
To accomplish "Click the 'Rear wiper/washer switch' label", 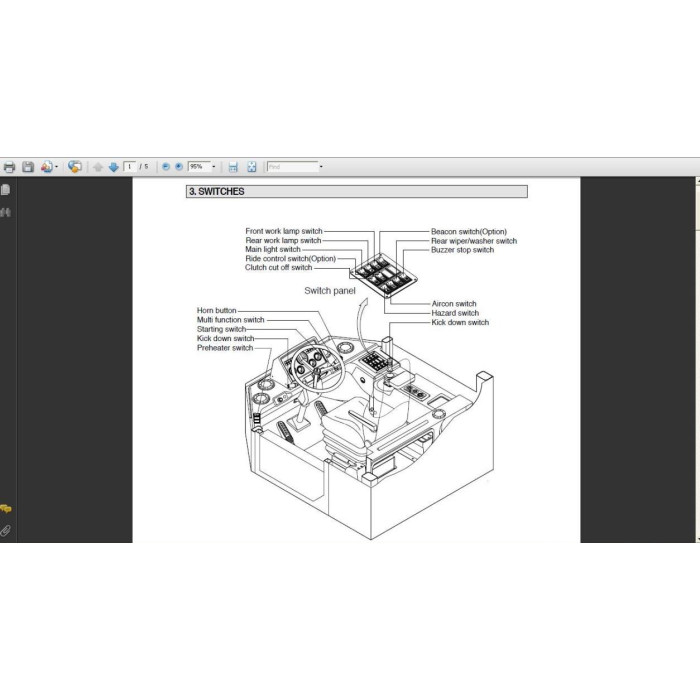I will click(x=474, y=241).
